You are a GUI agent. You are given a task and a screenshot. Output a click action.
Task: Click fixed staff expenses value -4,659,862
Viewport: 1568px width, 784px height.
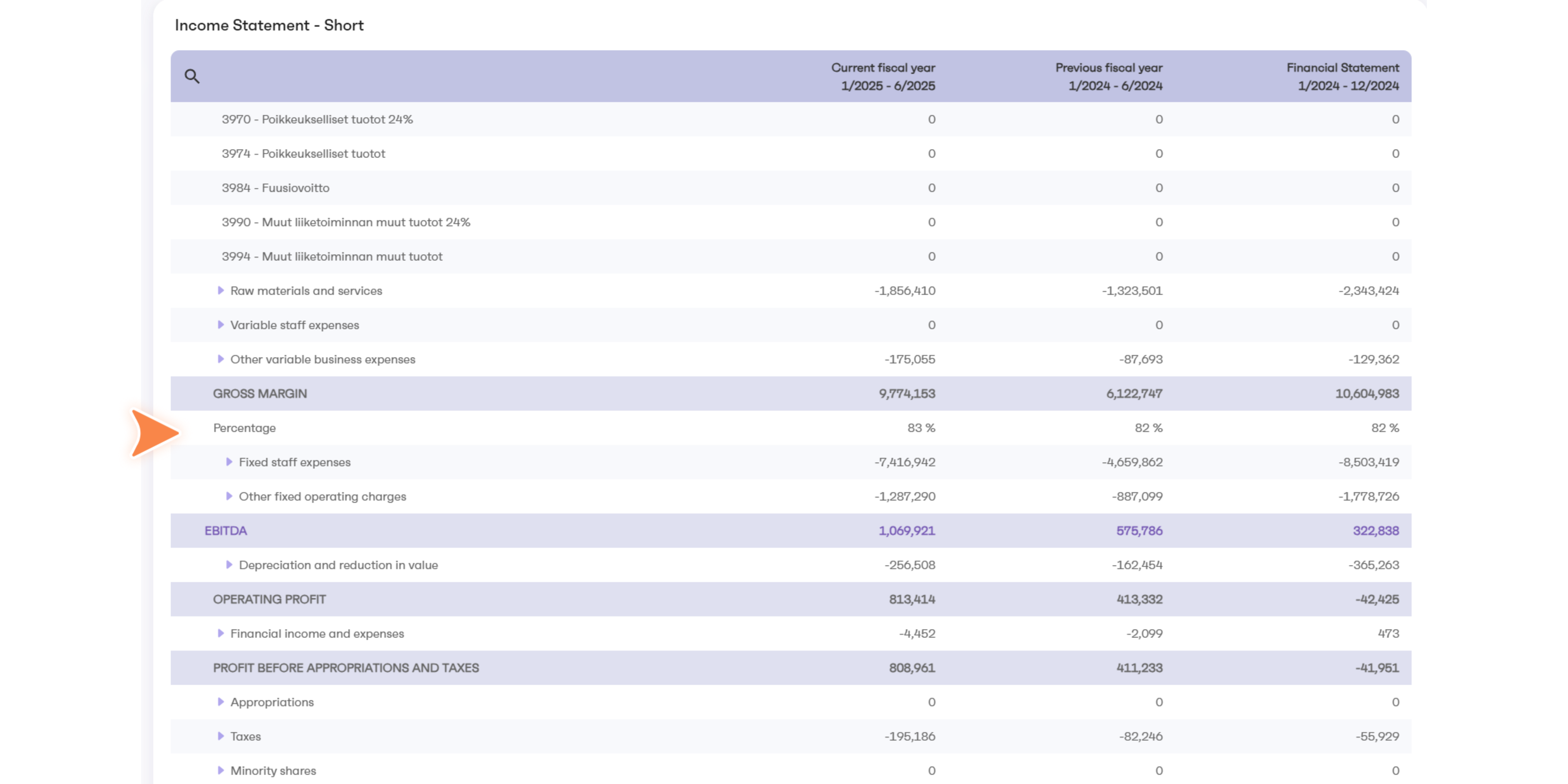[1132, 462]
